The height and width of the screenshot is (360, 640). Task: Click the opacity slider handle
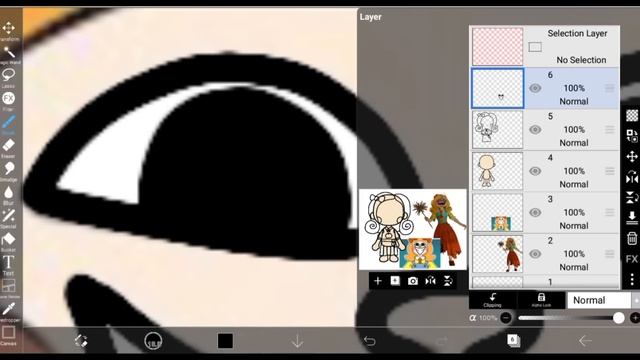pos(618,318)
